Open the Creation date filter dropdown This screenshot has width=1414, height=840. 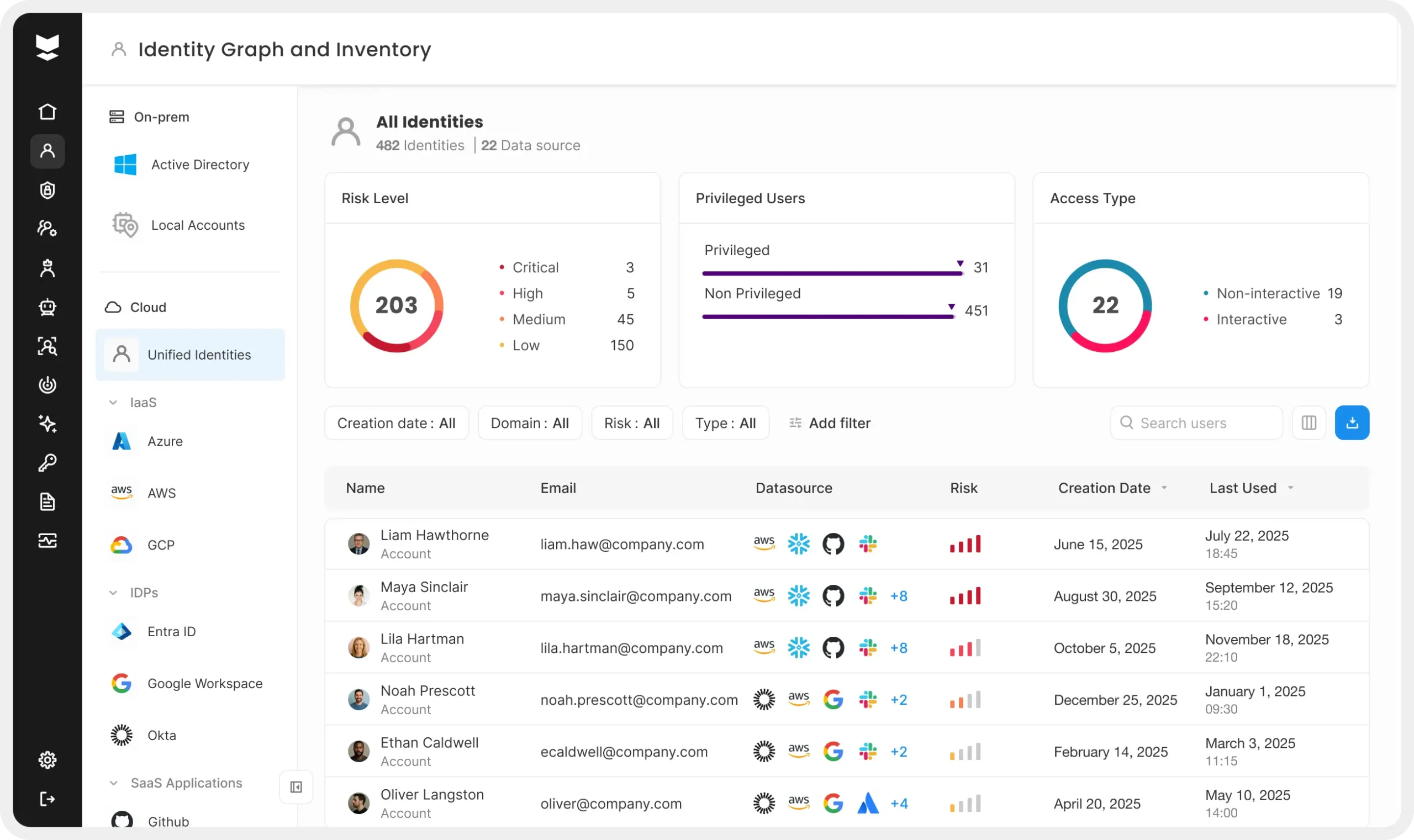[x=396, y=423]
